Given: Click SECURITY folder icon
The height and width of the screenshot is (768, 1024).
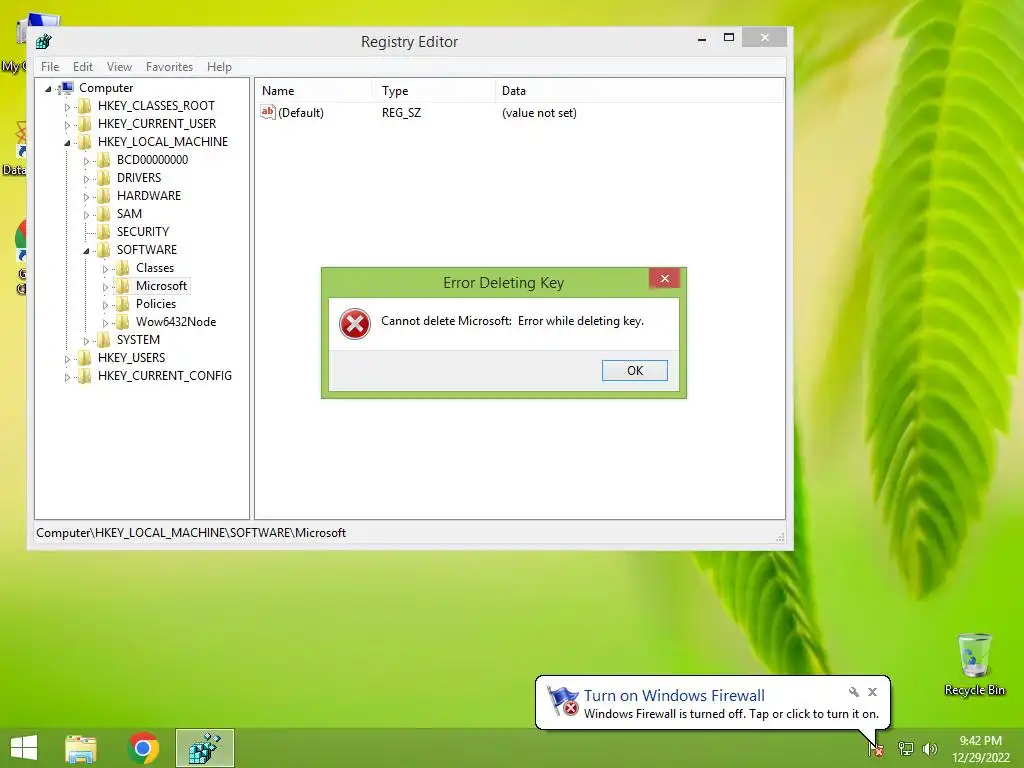Looking at the screenshot, I should 103,232.
